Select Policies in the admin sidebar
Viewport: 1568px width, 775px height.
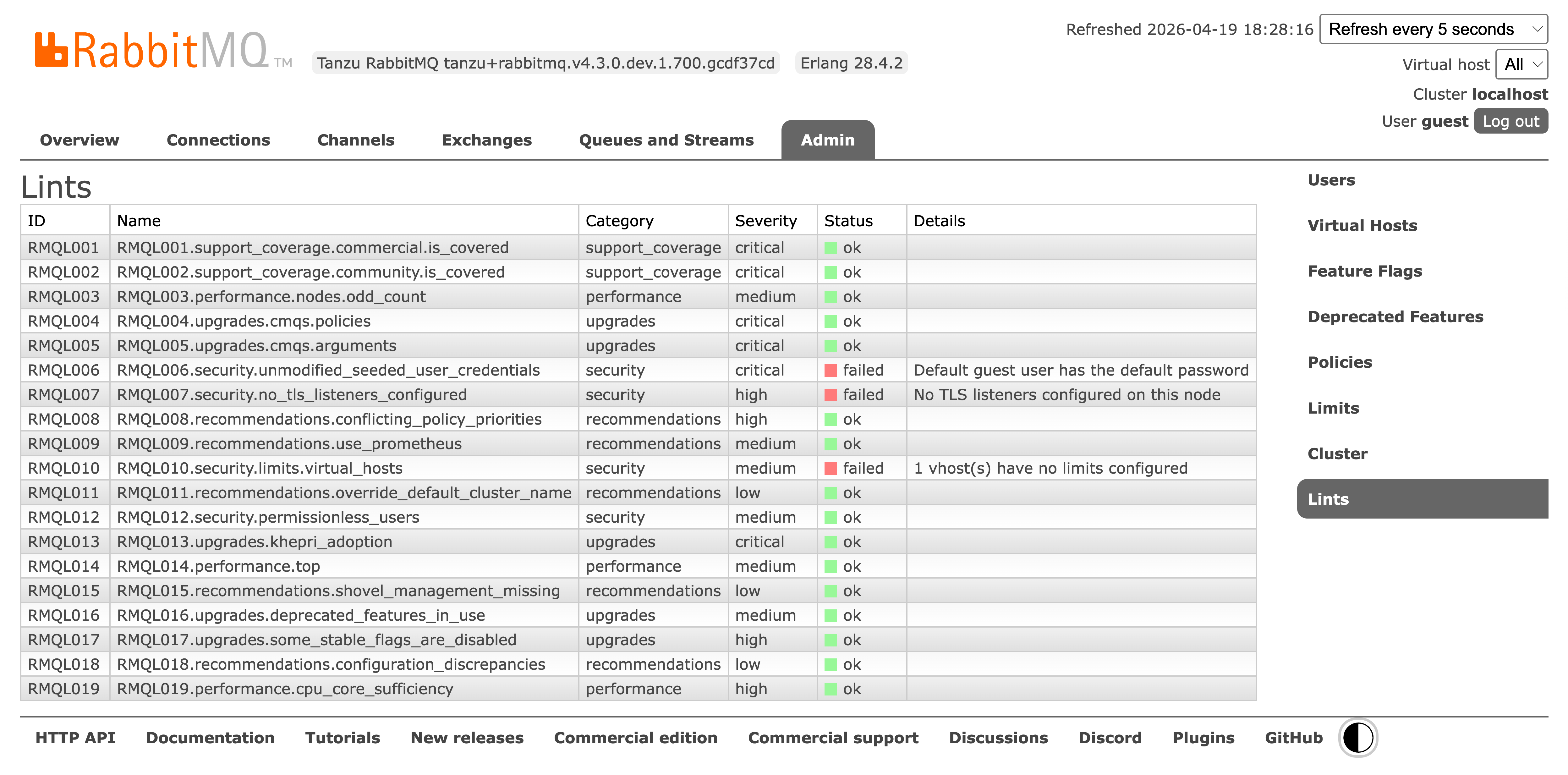[1339, 362]
